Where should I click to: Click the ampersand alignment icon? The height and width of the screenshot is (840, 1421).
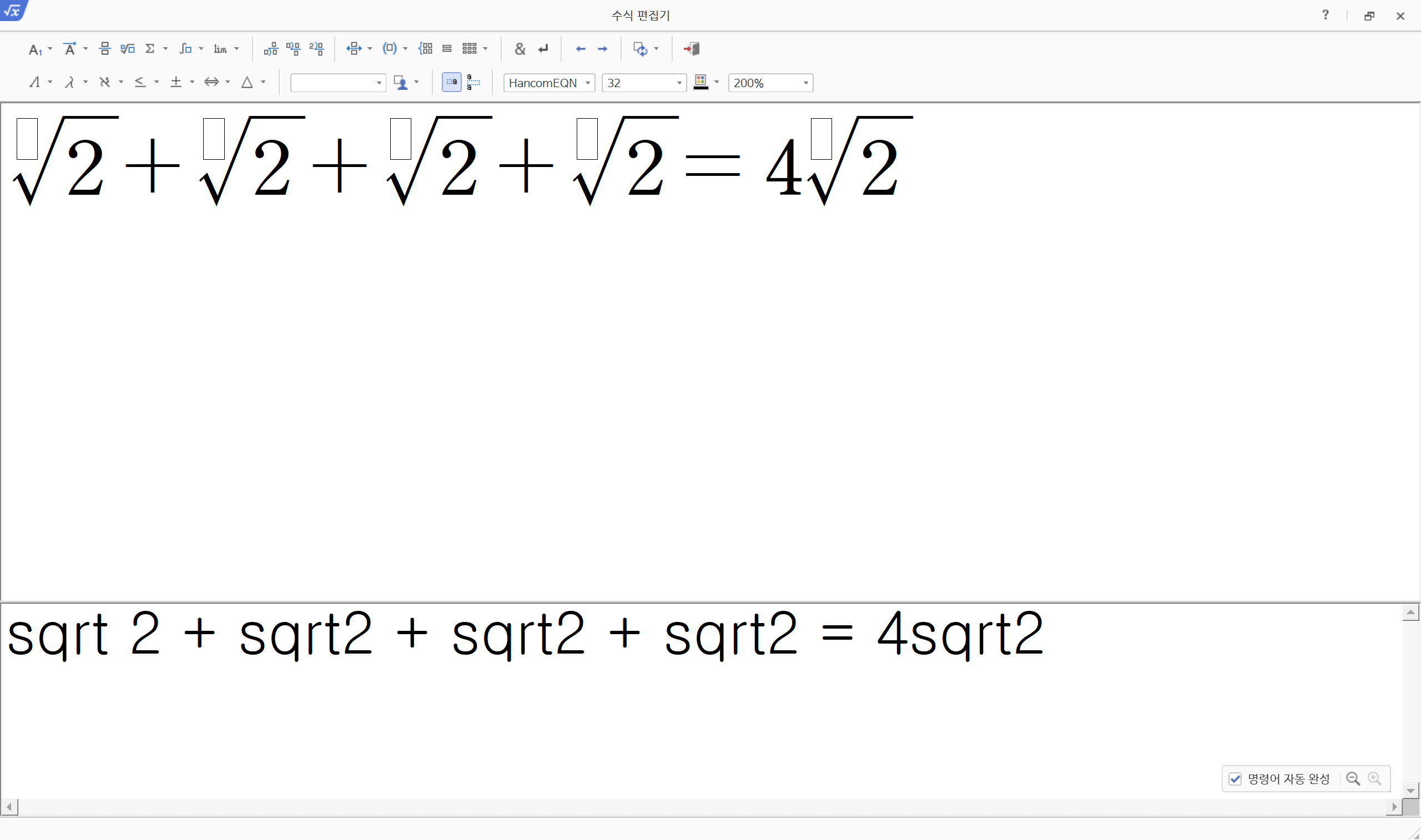(520, 49)
